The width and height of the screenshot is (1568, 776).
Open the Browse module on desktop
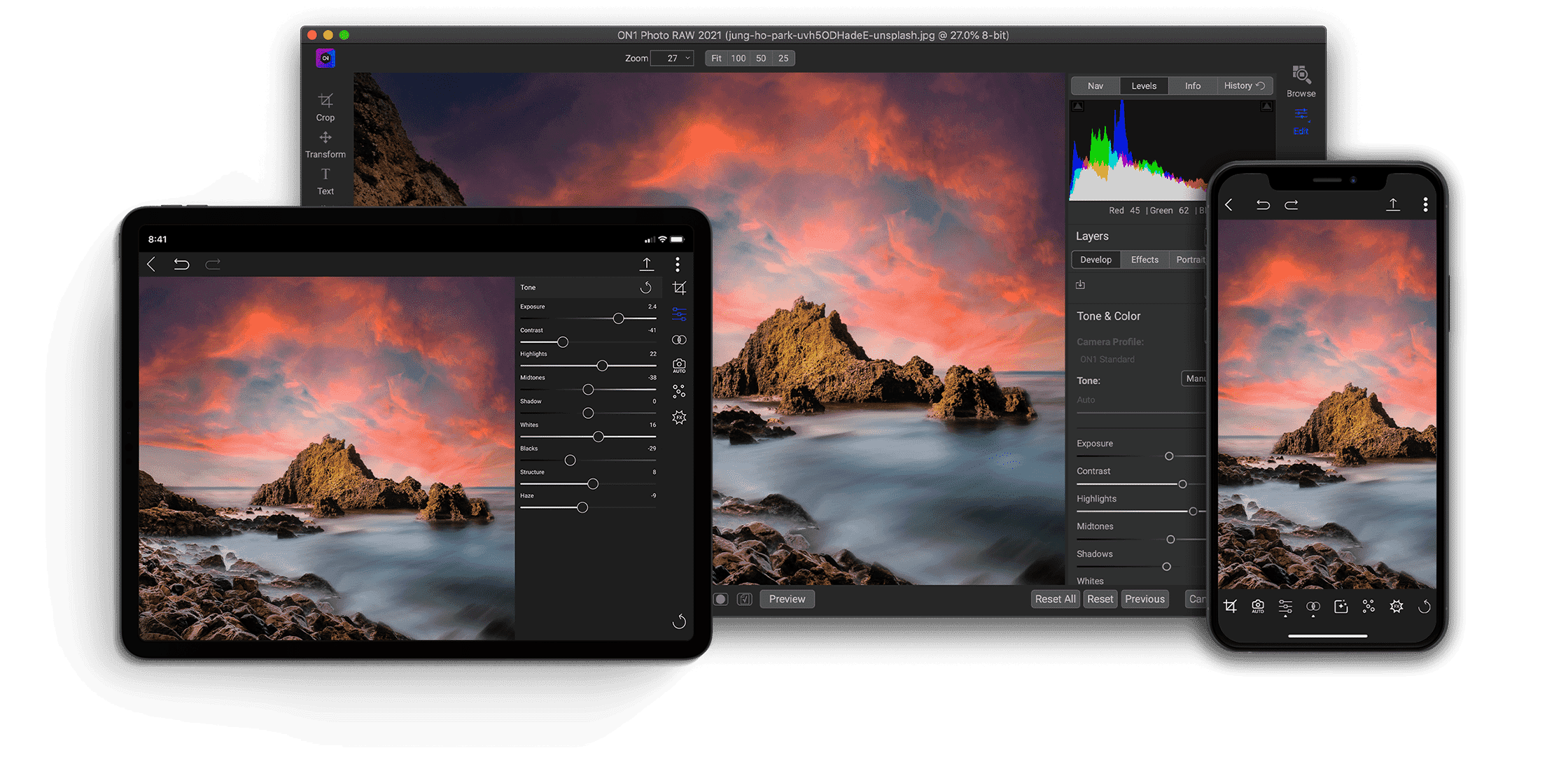(1301, 82)
